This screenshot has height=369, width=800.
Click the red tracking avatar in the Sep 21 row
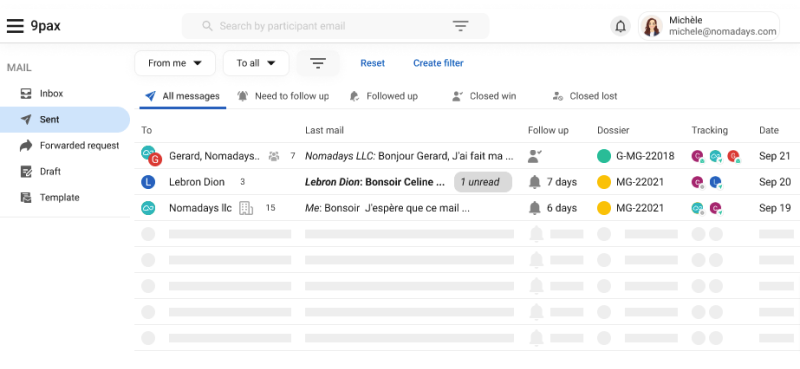coord(733,156)
